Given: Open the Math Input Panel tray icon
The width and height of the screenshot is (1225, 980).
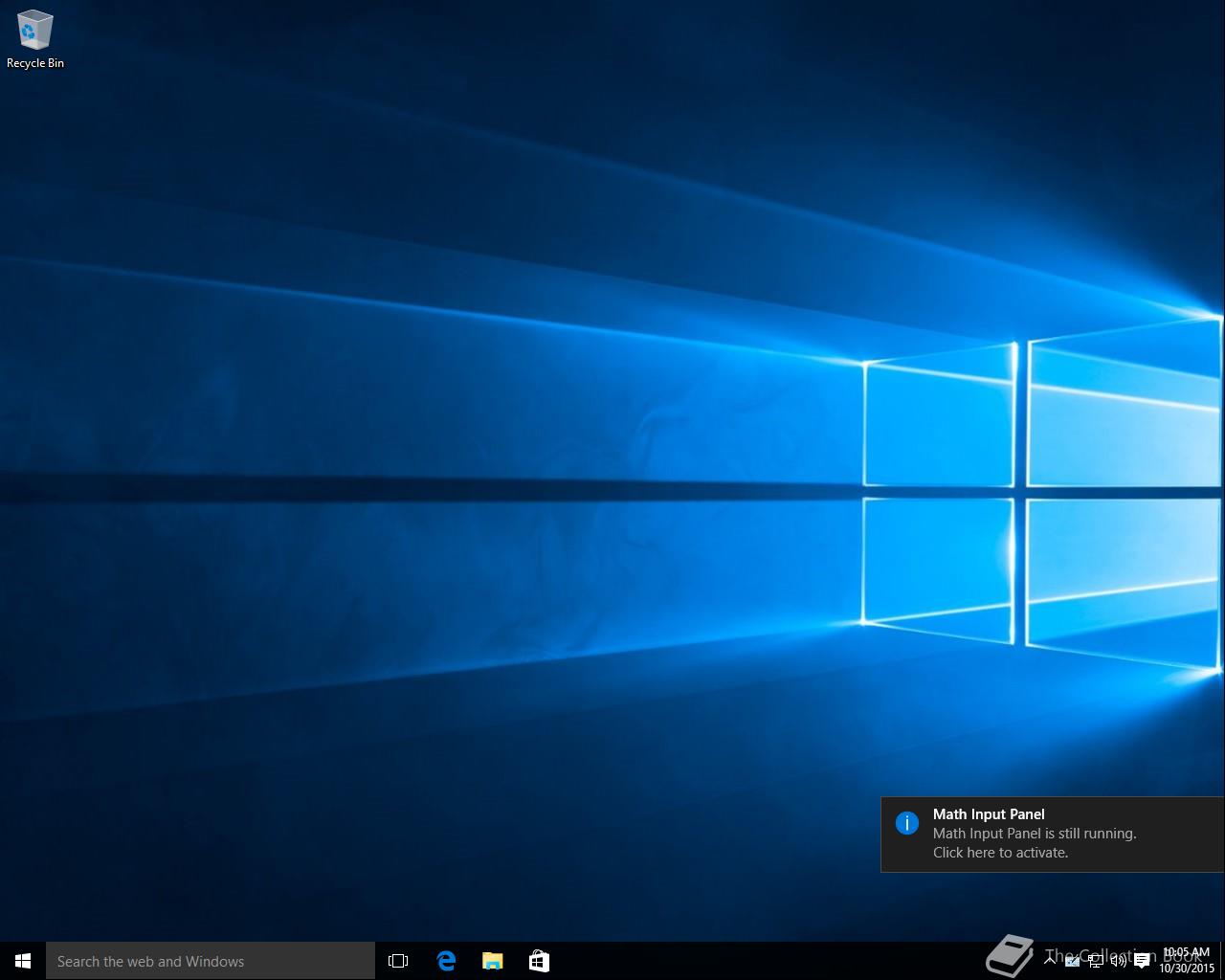Looking at the screenshot, I should [1073, 961].
